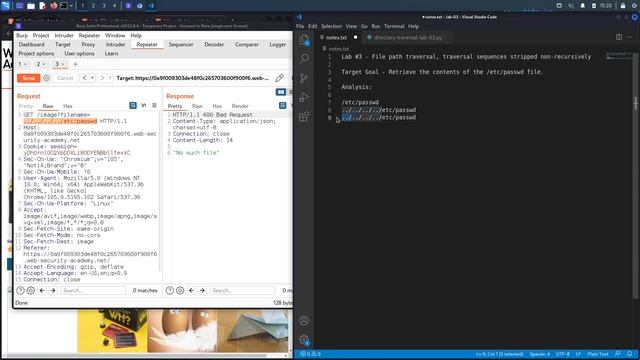Image resolution: width=640 pixels, height=360 pixels.
Task: Change indentation Spaces: 4 in status bar
Action: pos(540,354)
